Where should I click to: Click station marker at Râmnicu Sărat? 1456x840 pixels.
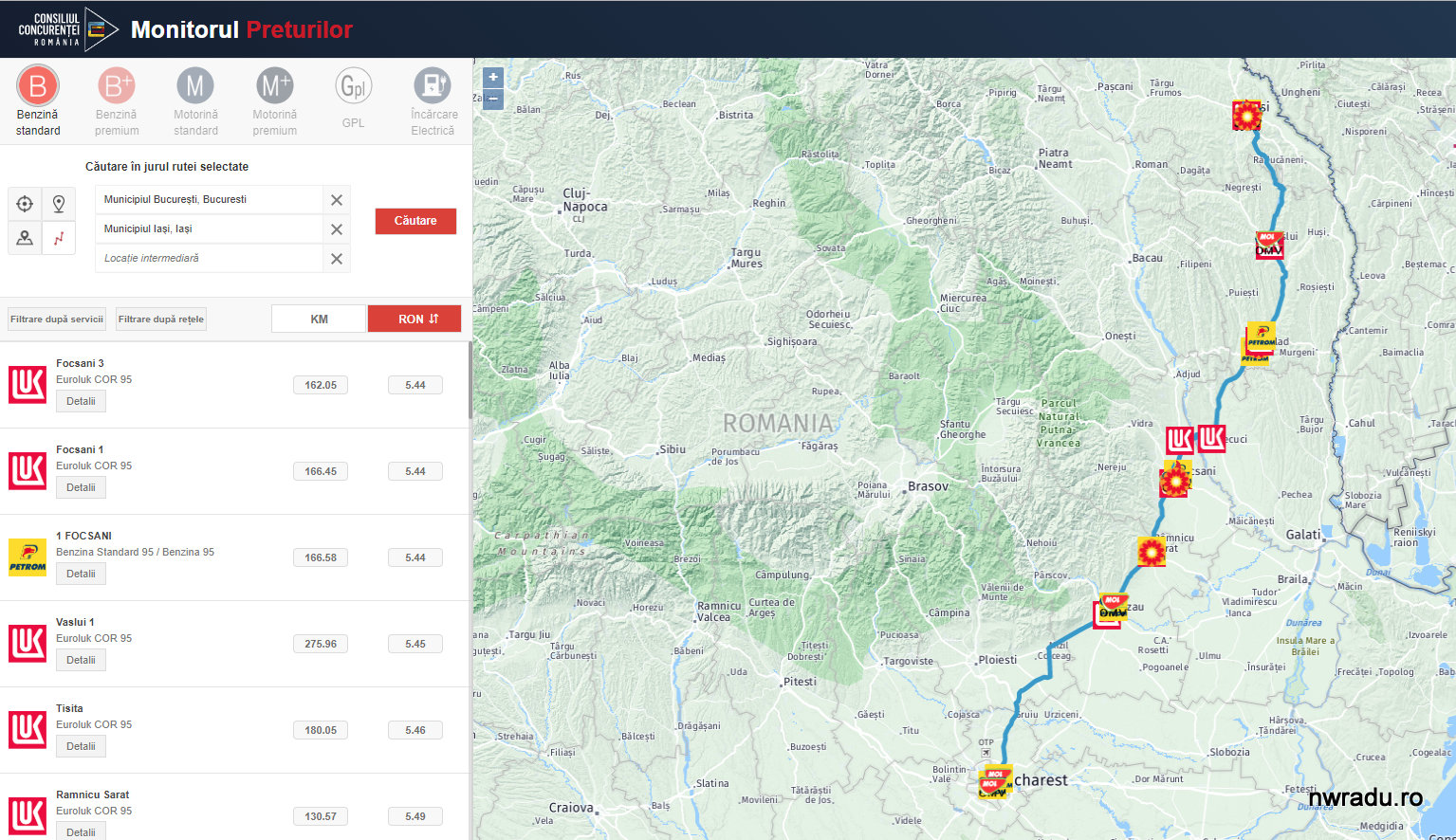pyautogui.click(x=1152, y=552)
